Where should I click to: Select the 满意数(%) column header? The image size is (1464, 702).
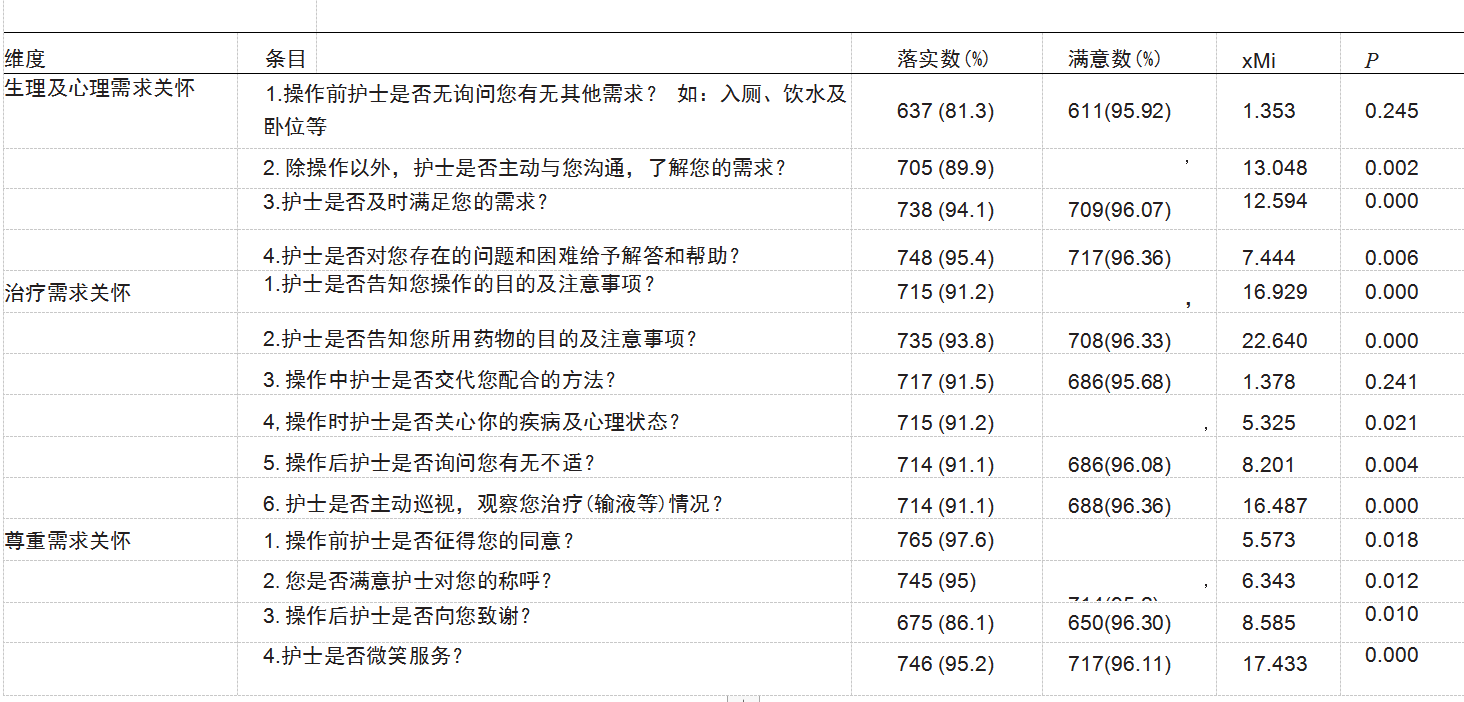[x=1114, y=59]
